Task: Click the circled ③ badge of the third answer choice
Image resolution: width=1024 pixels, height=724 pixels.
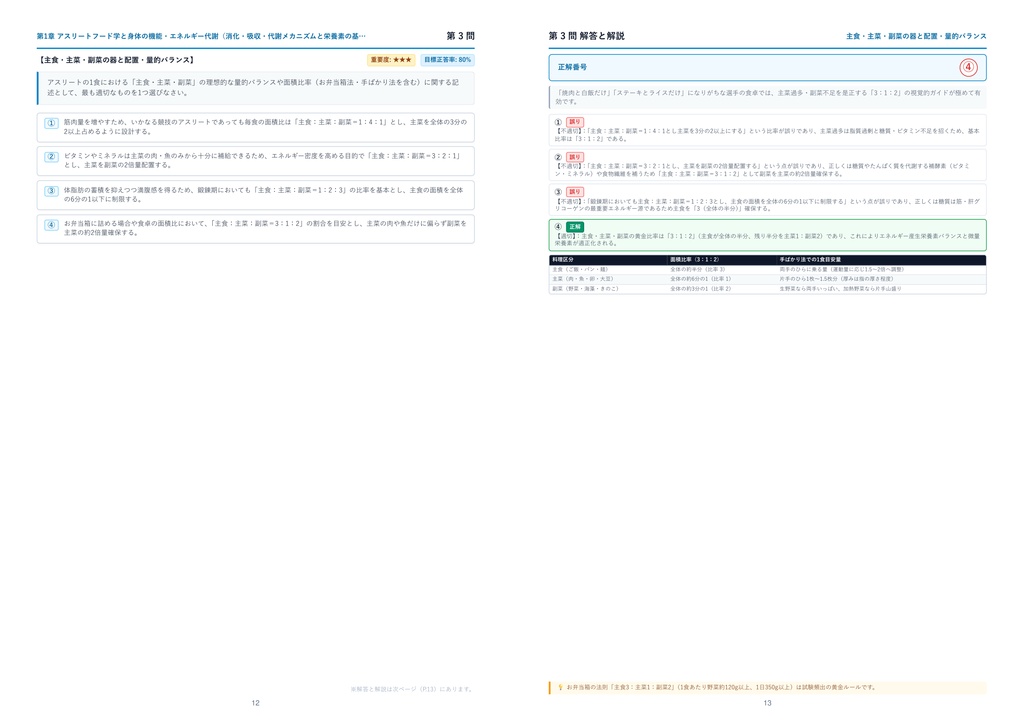Action: coord(52,191)
